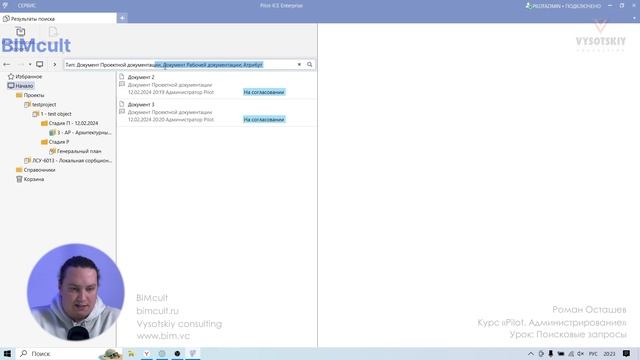Select 3 - АР - Архитектурны... item
Viewport: 640px width, 360px height.
[x=84, y=133]
